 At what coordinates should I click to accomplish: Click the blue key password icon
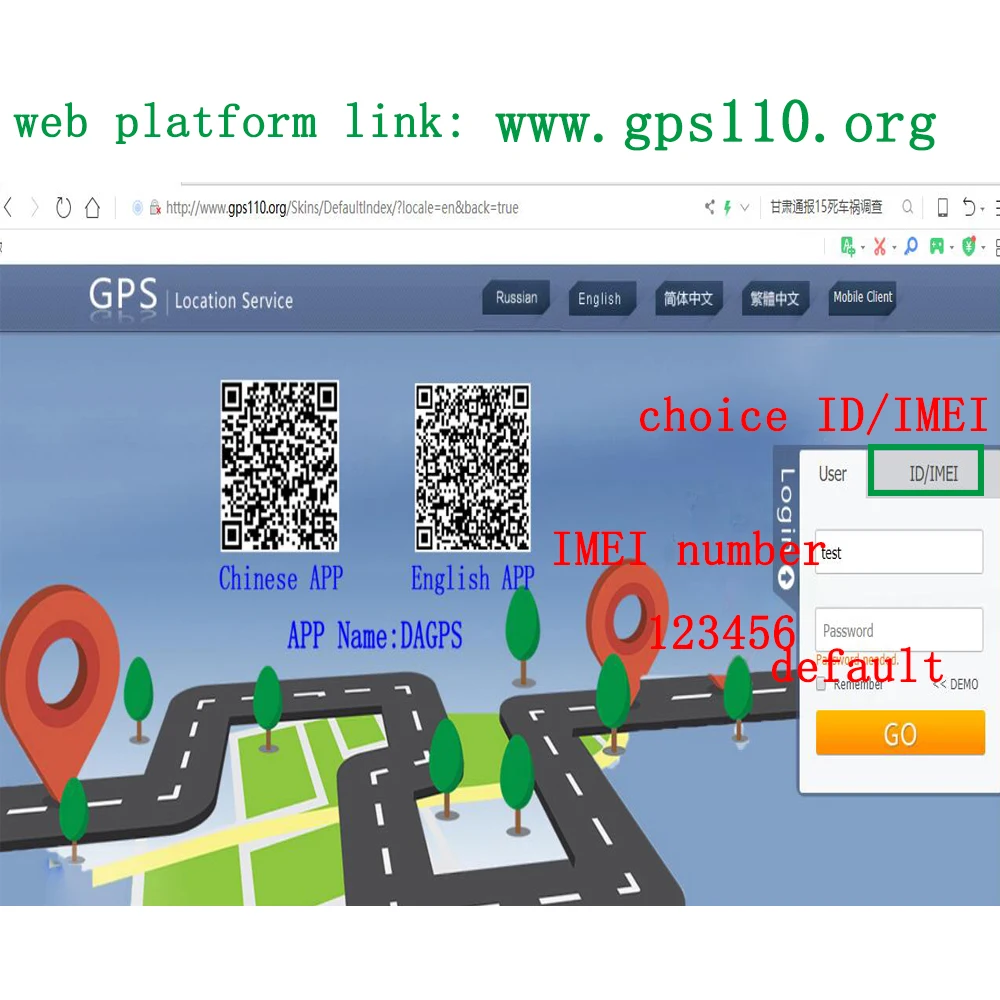(911, 246)
